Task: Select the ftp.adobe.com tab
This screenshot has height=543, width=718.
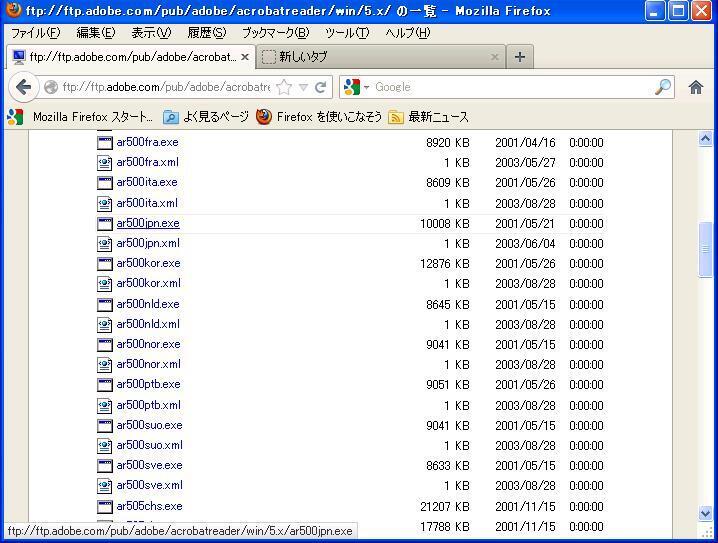Action: (131, 57)
